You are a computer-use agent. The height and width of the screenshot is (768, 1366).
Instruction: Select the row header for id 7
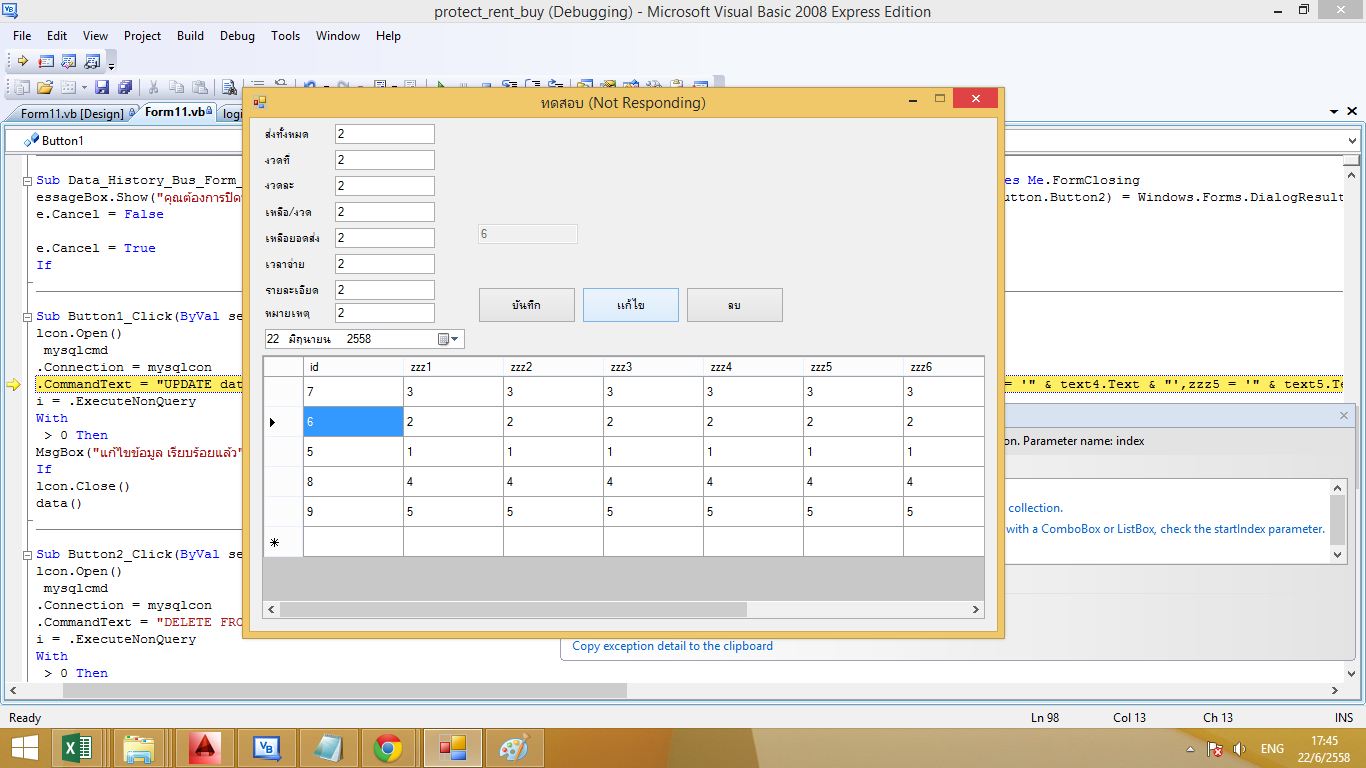[x=283, y=392]
